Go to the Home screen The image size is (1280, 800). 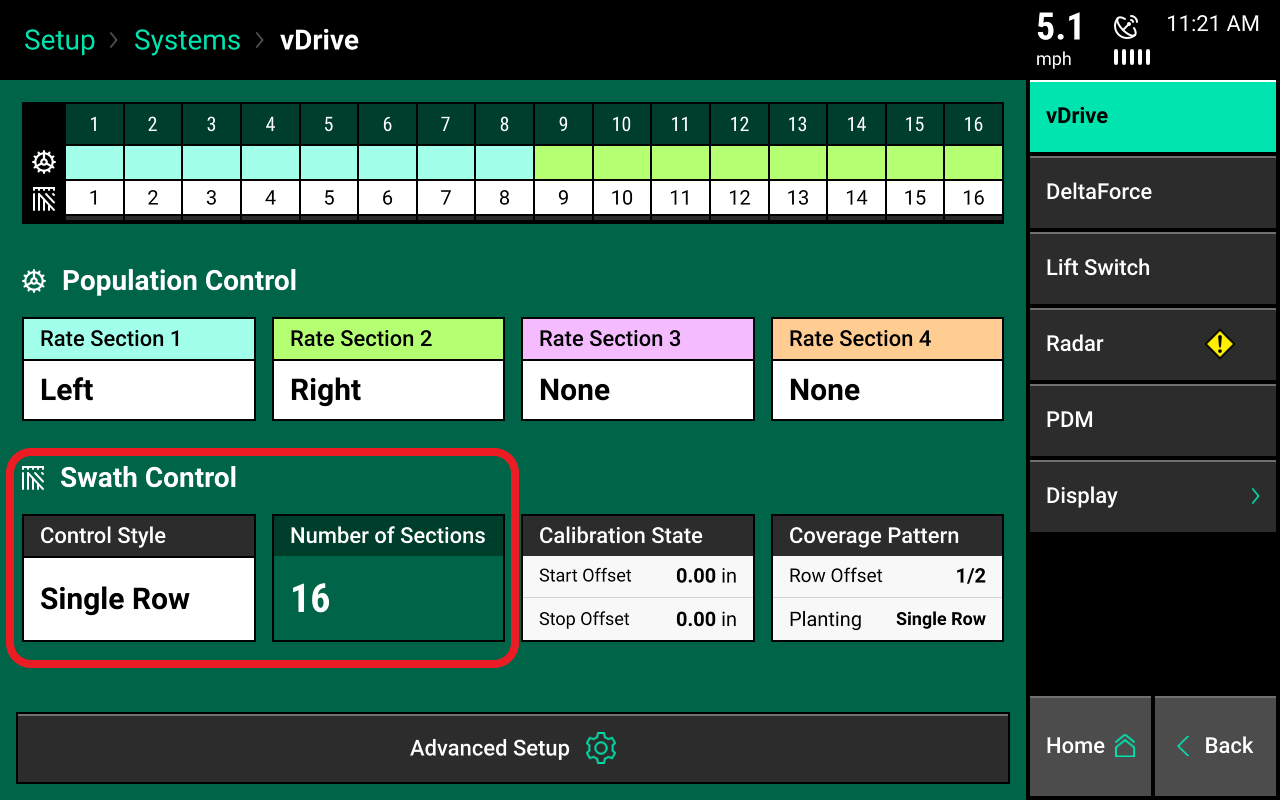click(1090, 746)
